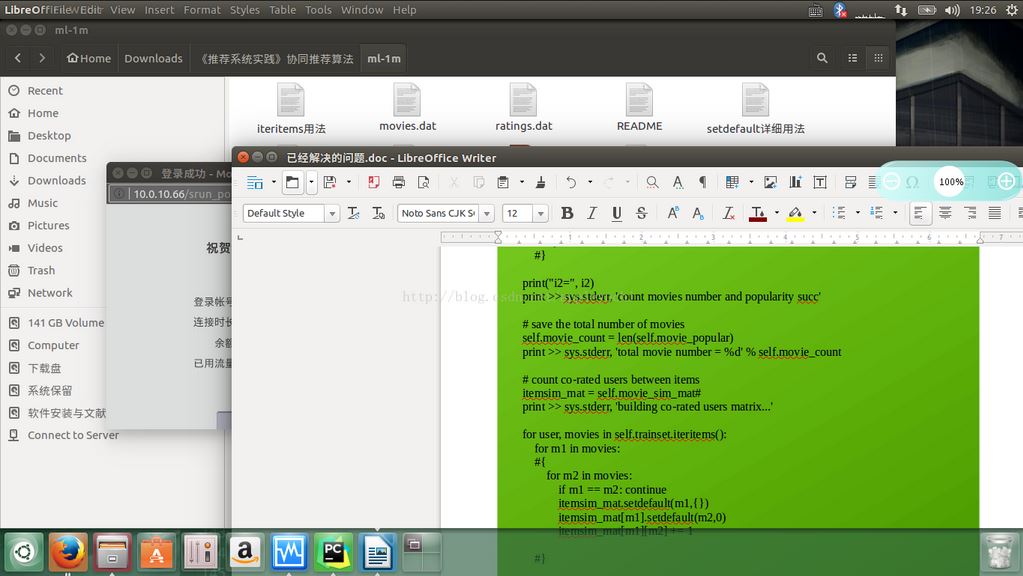Toggle Italic text formatting

(x=592, y=213)
